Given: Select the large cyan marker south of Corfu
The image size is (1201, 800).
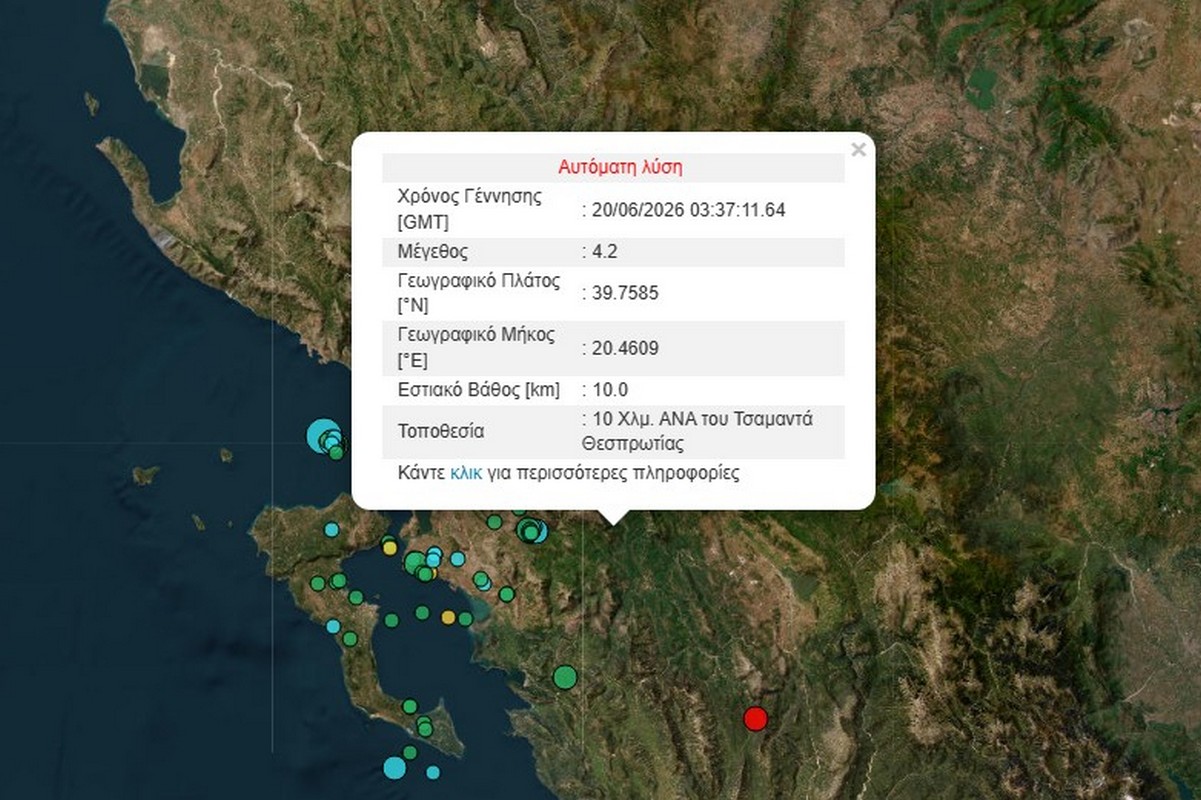Looking at the screenshot, I should [395, 767].
